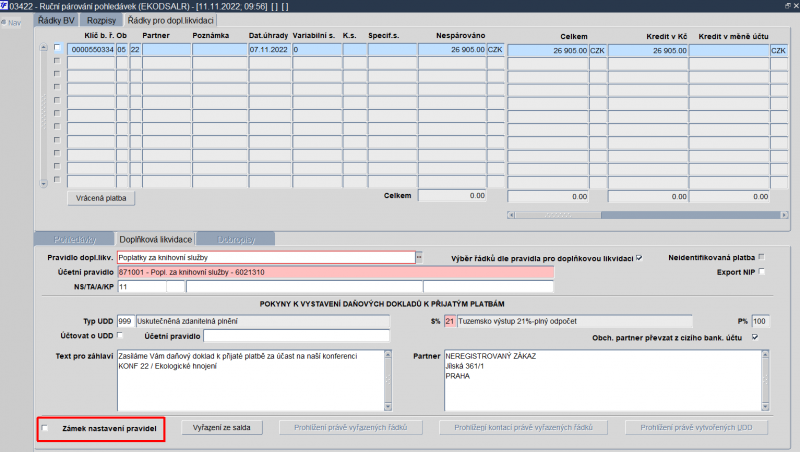Image resolution: width=800 pixels, height=452 pixels.
Task: Switch to Rozpisy tab
Action: [102, 20]
